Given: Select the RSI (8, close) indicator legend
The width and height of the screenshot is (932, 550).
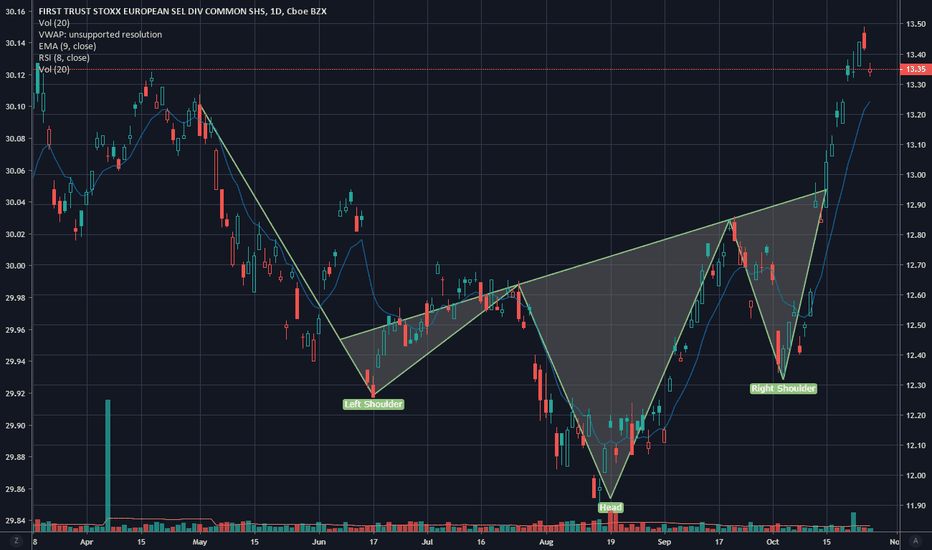Looking at the screenshot, I should pos(64,58).
